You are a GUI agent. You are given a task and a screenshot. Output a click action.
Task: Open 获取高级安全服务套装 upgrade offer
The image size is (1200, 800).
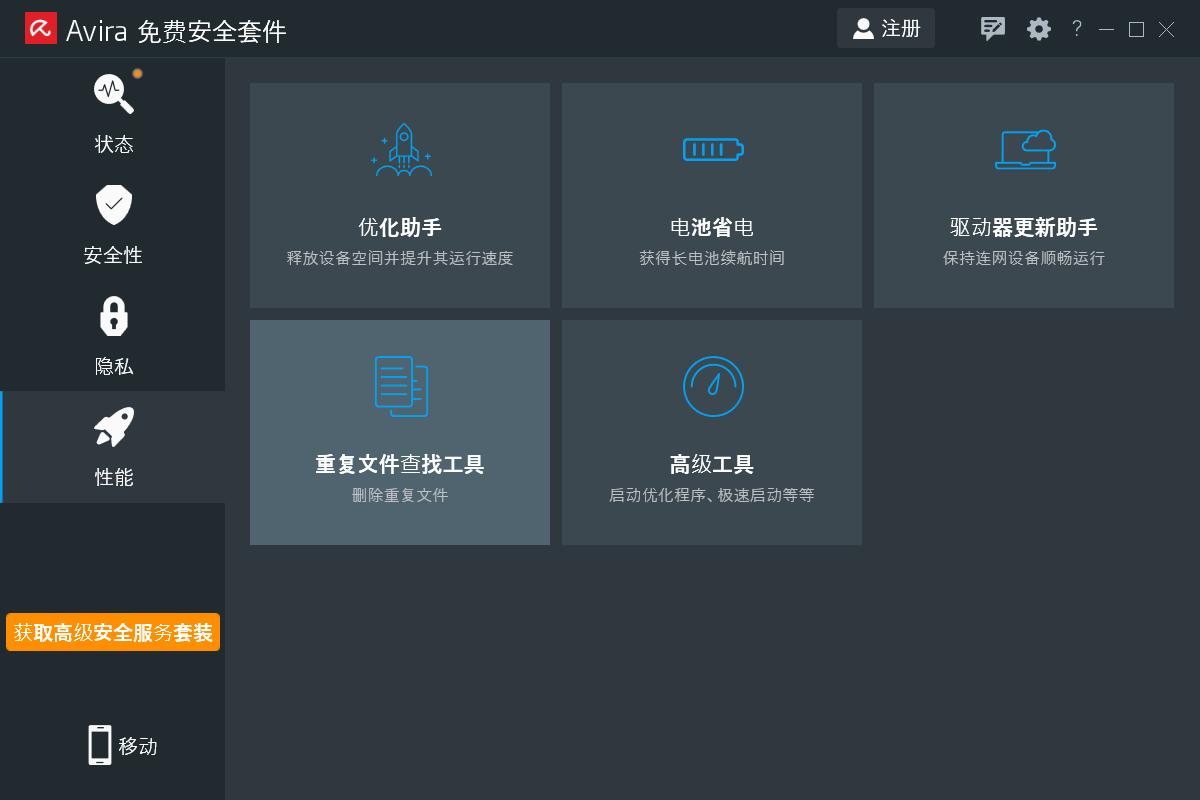112,632
